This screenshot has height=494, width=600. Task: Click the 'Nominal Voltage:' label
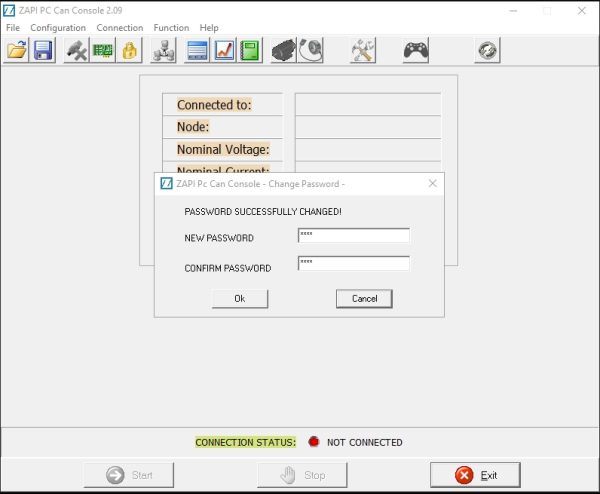click(223, 149)
